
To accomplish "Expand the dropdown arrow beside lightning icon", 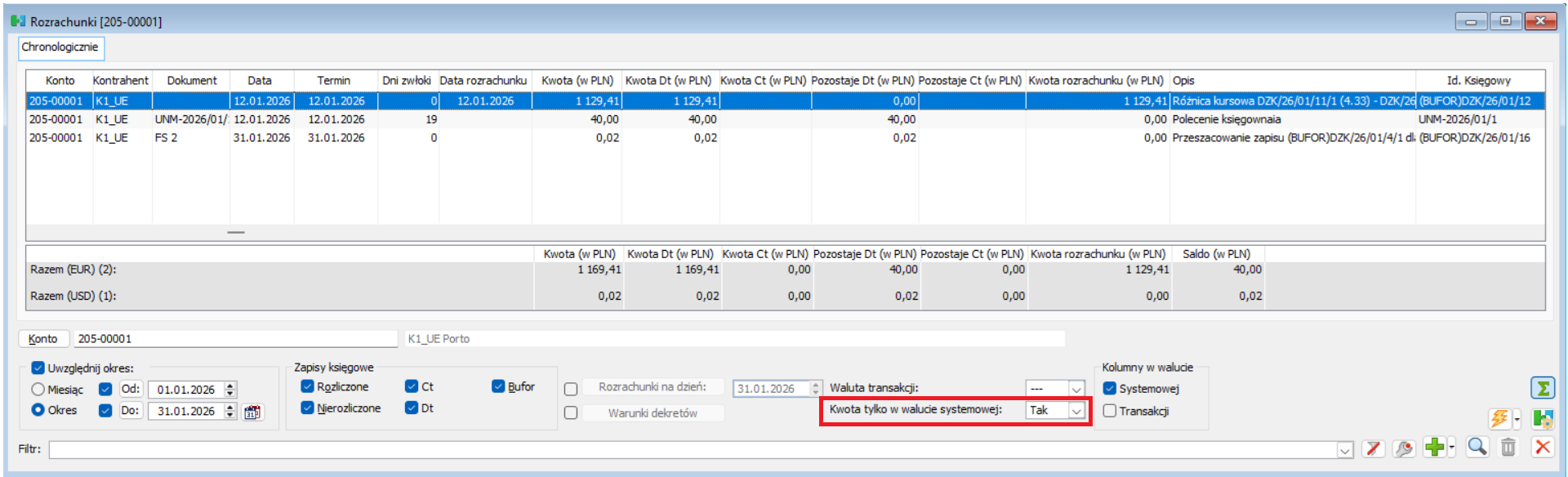I will [x=1517, y=420].
